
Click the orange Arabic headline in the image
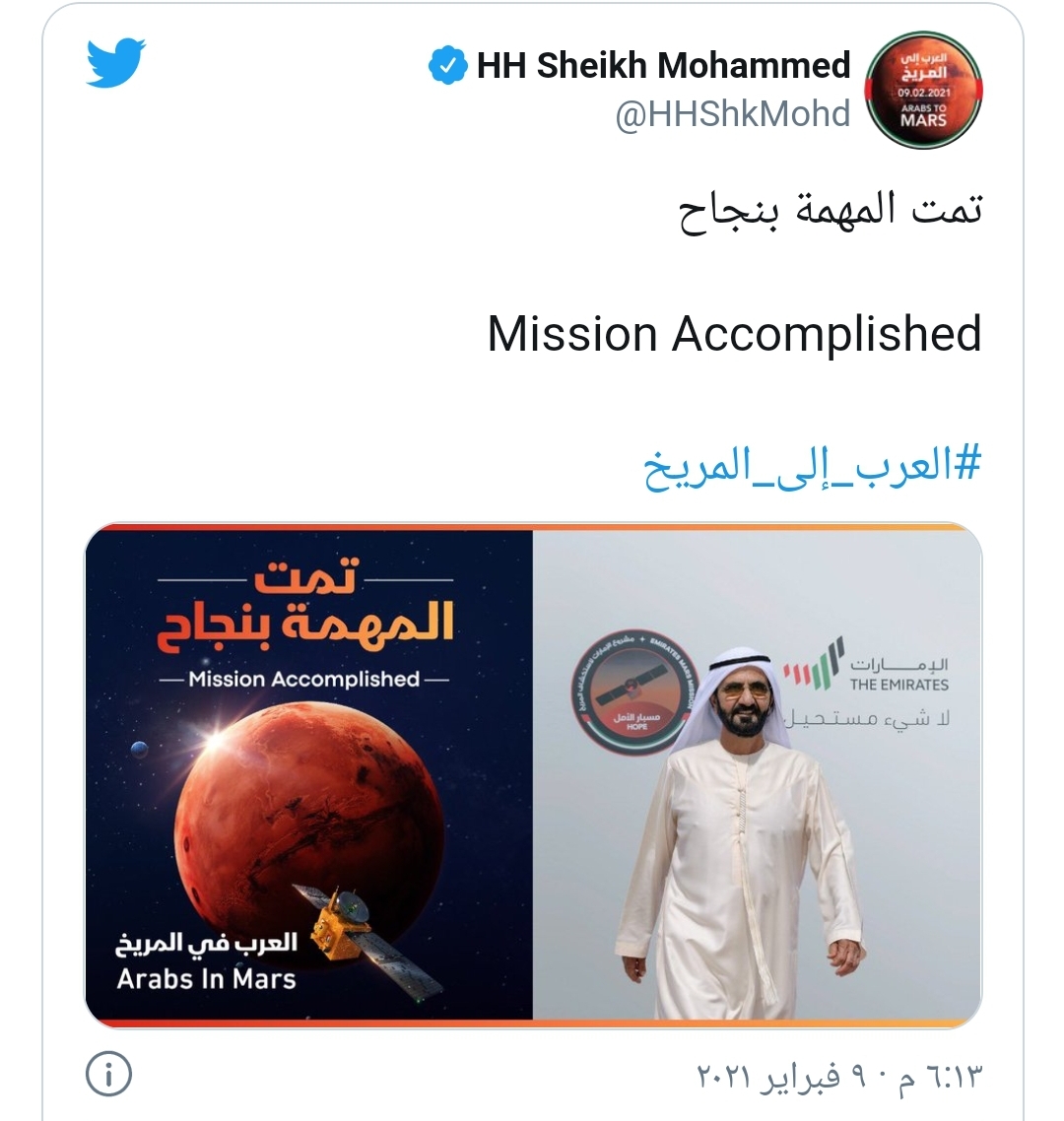[x=304, y=604]
